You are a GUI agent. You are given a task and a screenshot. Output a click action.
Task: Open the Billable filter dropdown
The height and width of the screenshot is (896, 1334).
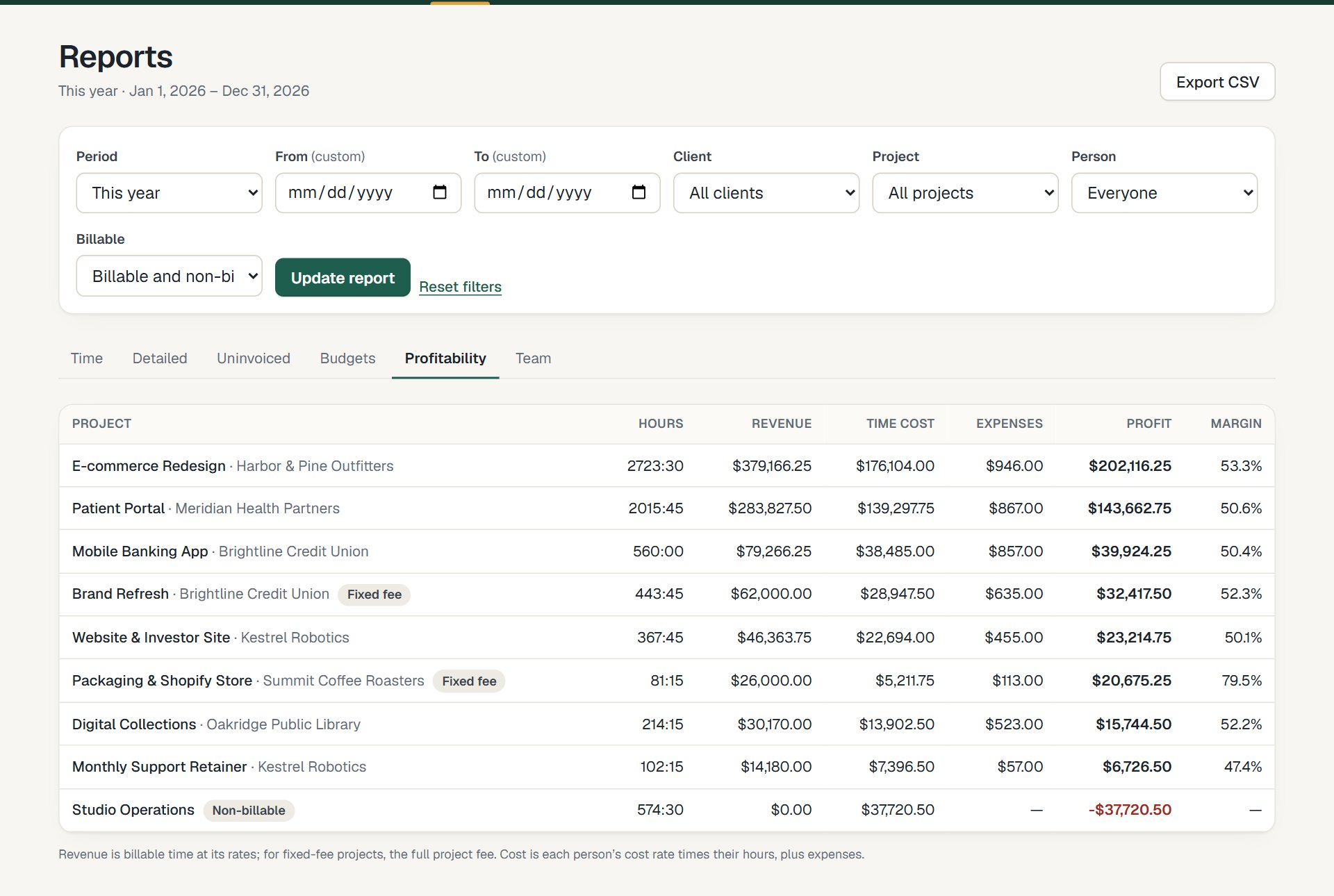[x=169, y=276]
